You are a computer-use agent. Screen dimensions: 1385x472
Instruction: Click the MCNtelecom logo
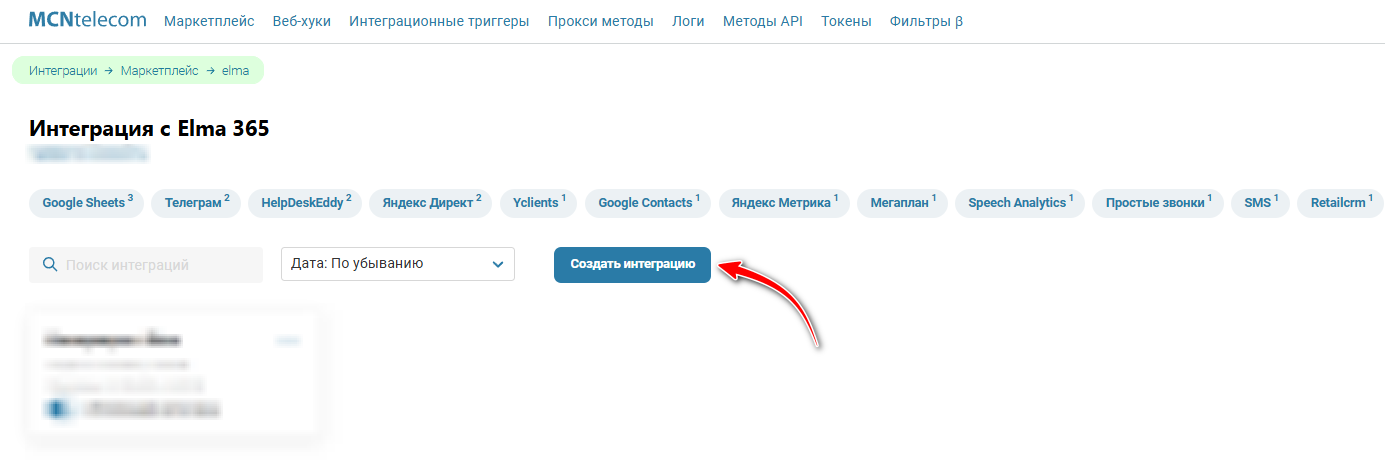(87, 20)
